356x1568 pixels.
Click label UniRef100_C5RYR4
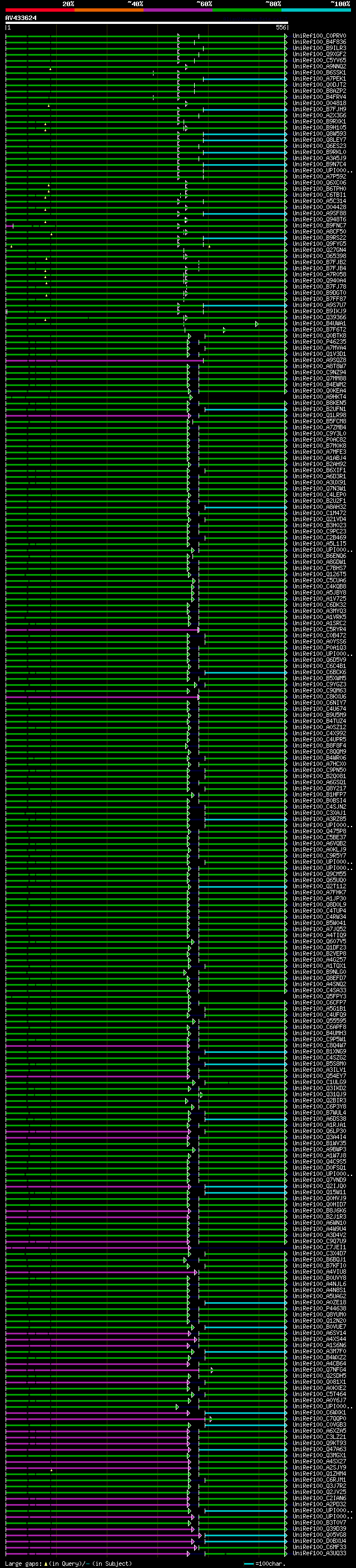(x=319, y=630)
